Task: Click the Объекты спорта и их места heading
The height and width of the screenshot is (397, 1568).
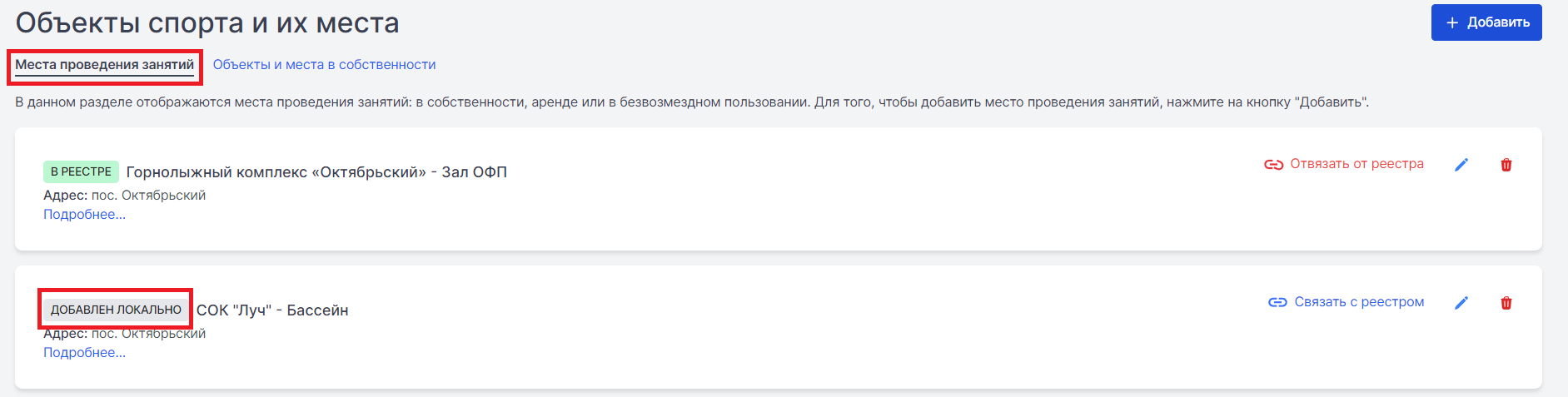Action: 207,23
